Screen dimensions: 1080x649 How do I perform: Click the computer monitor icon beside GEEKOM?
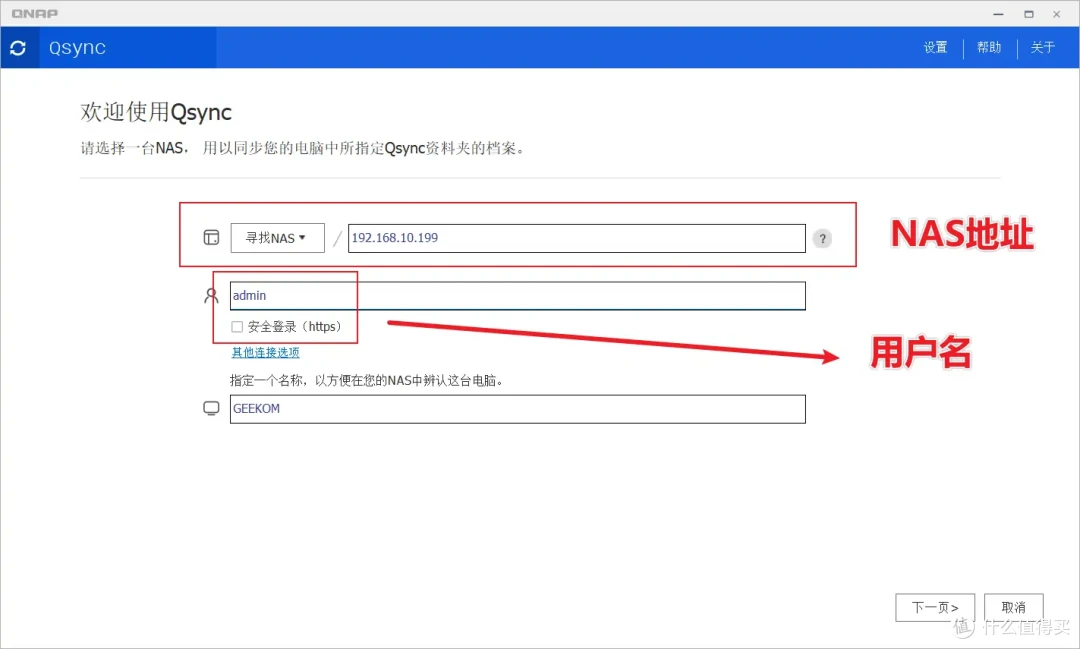211,409
